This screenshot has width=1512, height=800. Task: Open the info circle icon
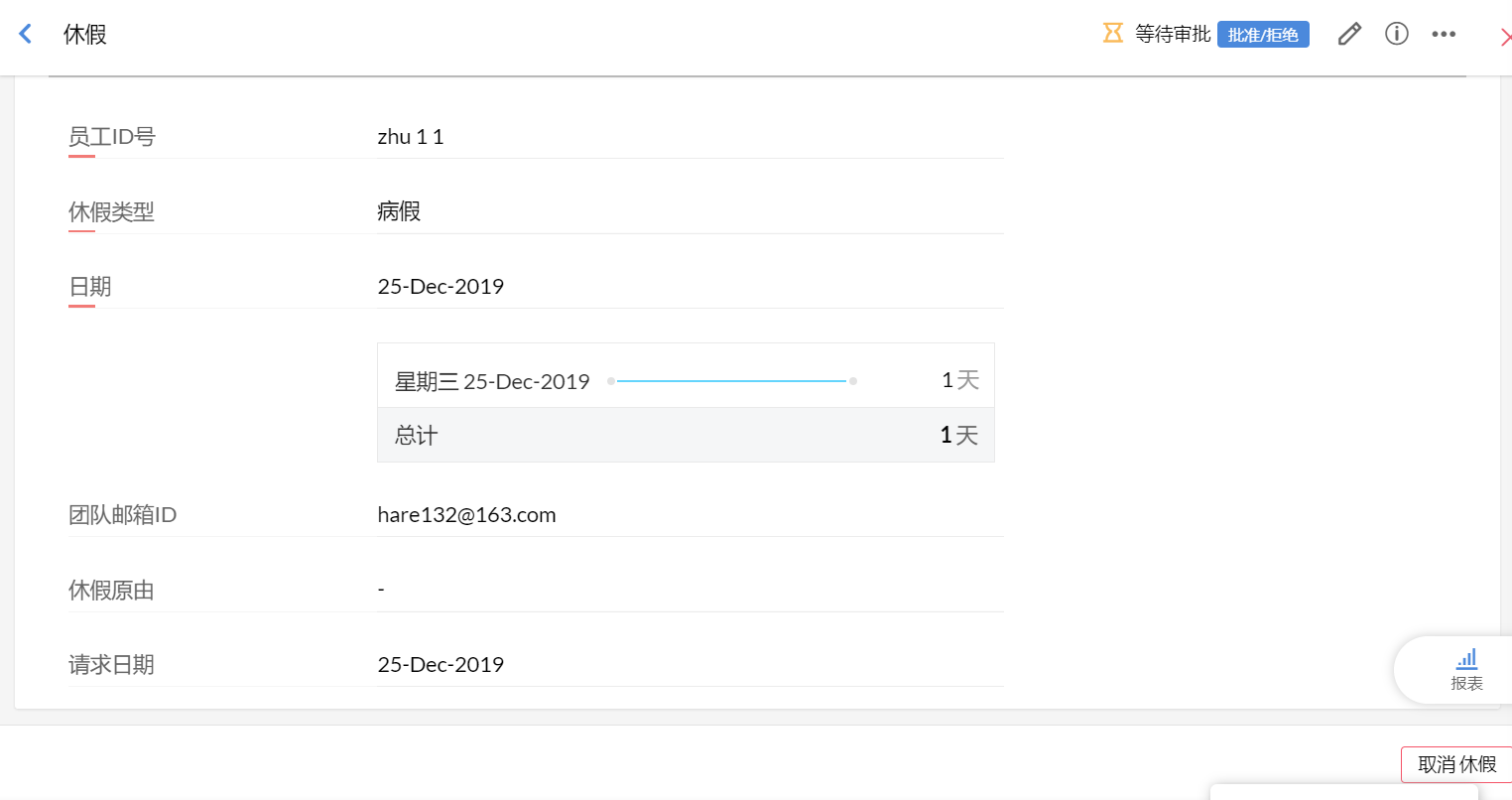pos(1397,34)
